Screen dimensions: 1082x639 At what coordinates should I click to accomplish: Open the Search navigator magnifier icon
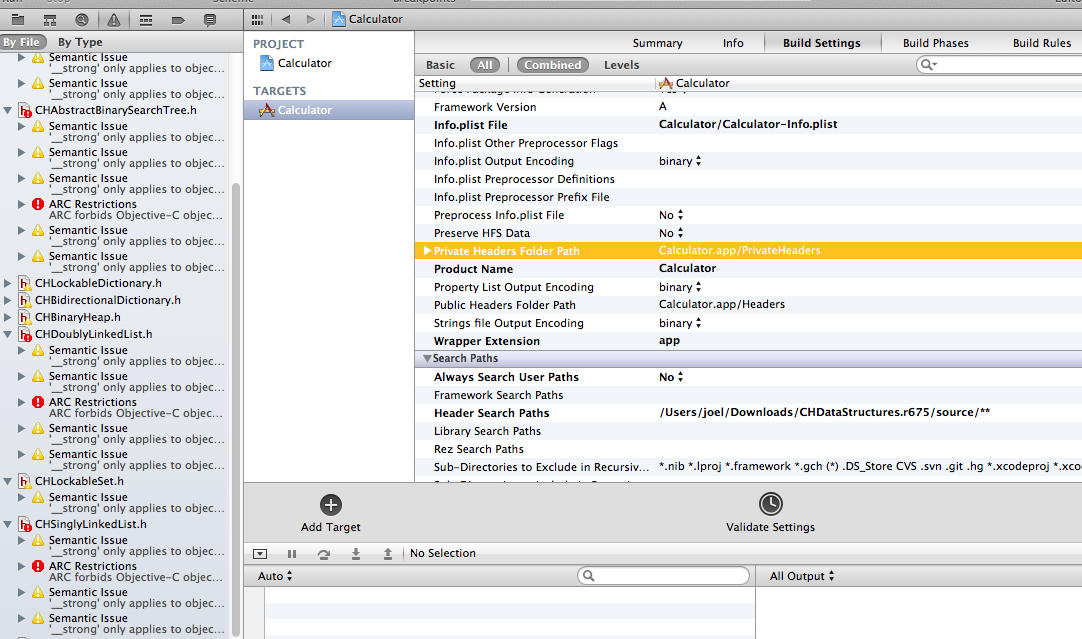[81, 19]
